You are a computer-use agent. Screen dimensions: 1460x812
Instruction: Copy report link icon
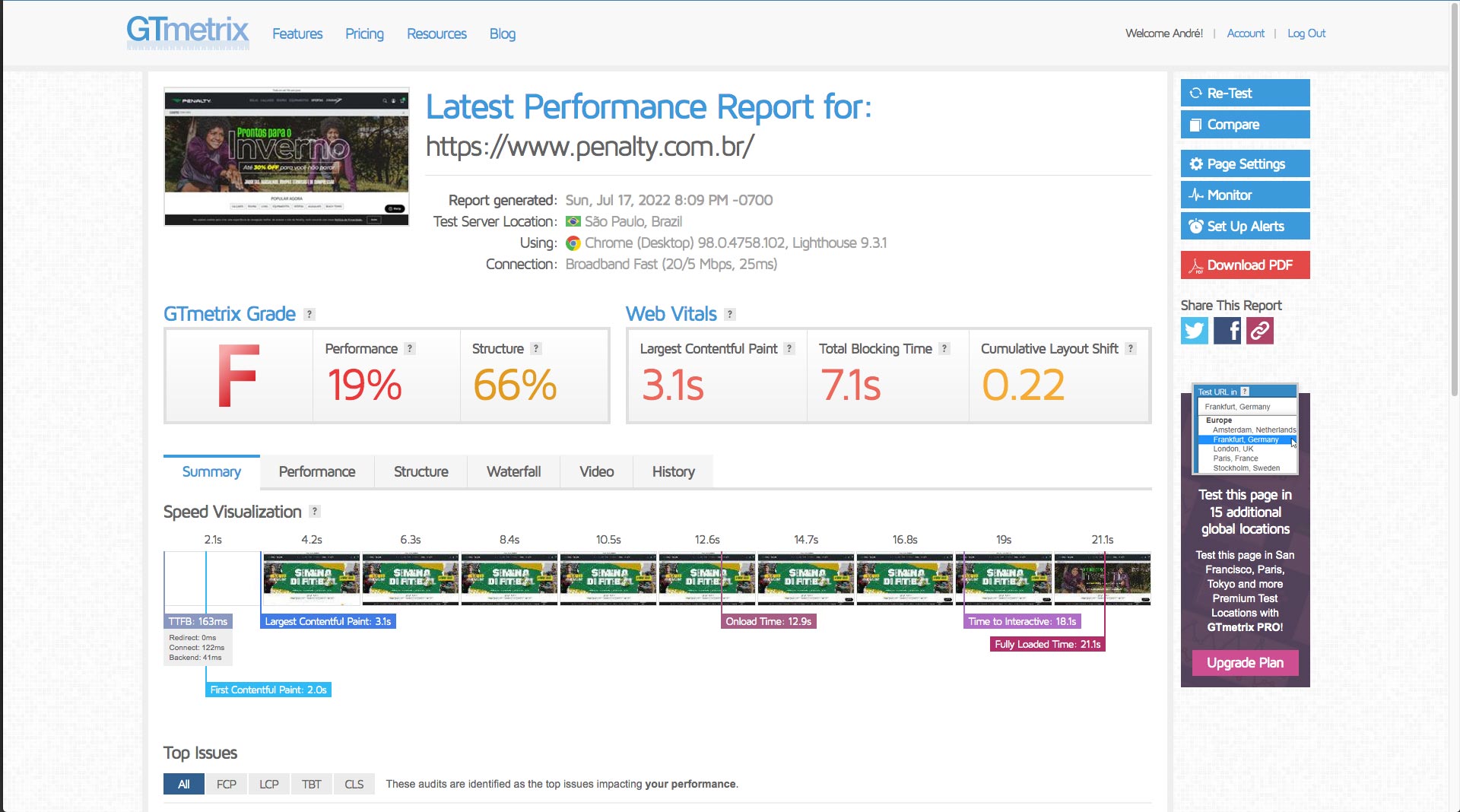(1259, 331)
